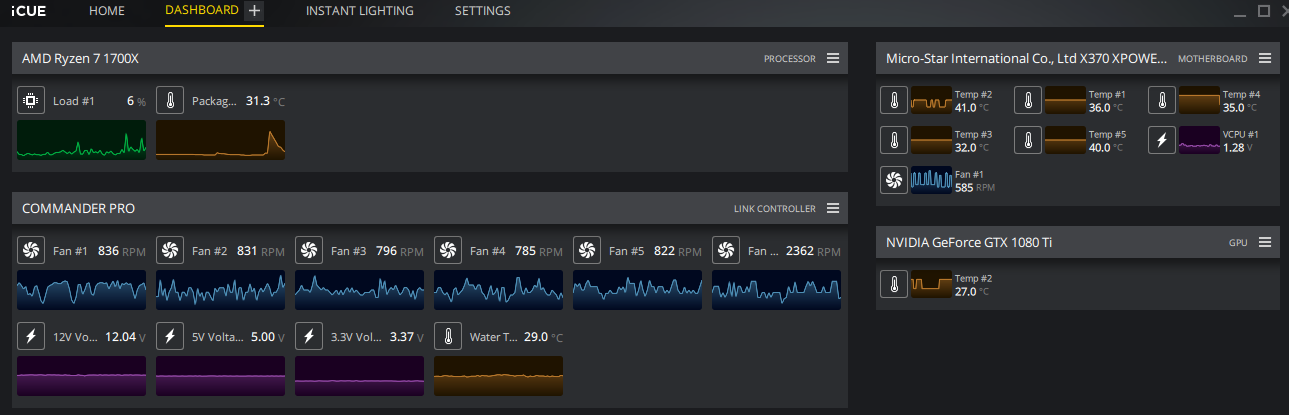Open the Commander Pro panel hamburger menu
Screen dimensions: 1289x415
click(832, 208)
